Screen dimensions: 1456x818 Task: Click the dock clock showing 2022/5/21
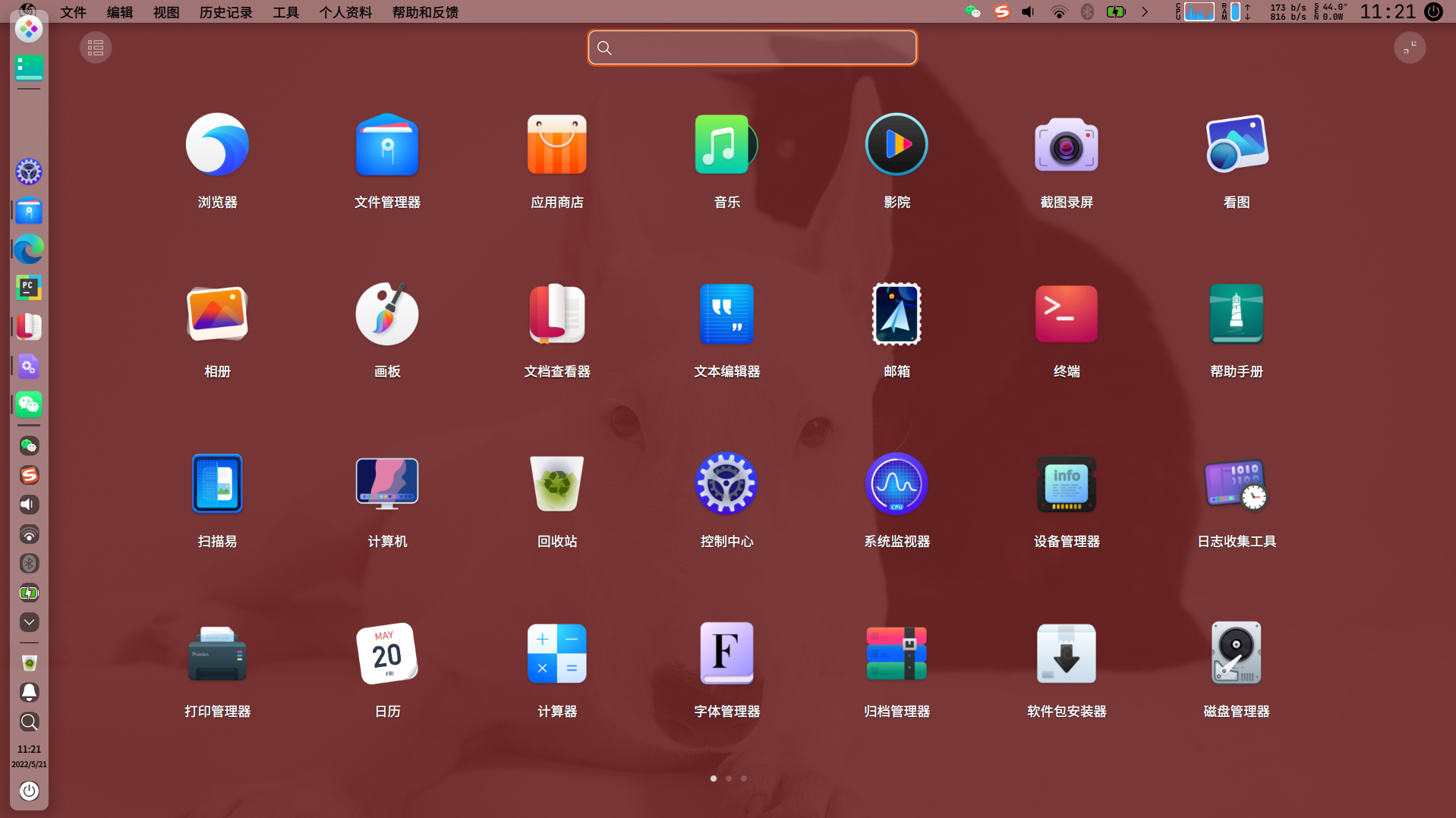click(x=29, y=757)
